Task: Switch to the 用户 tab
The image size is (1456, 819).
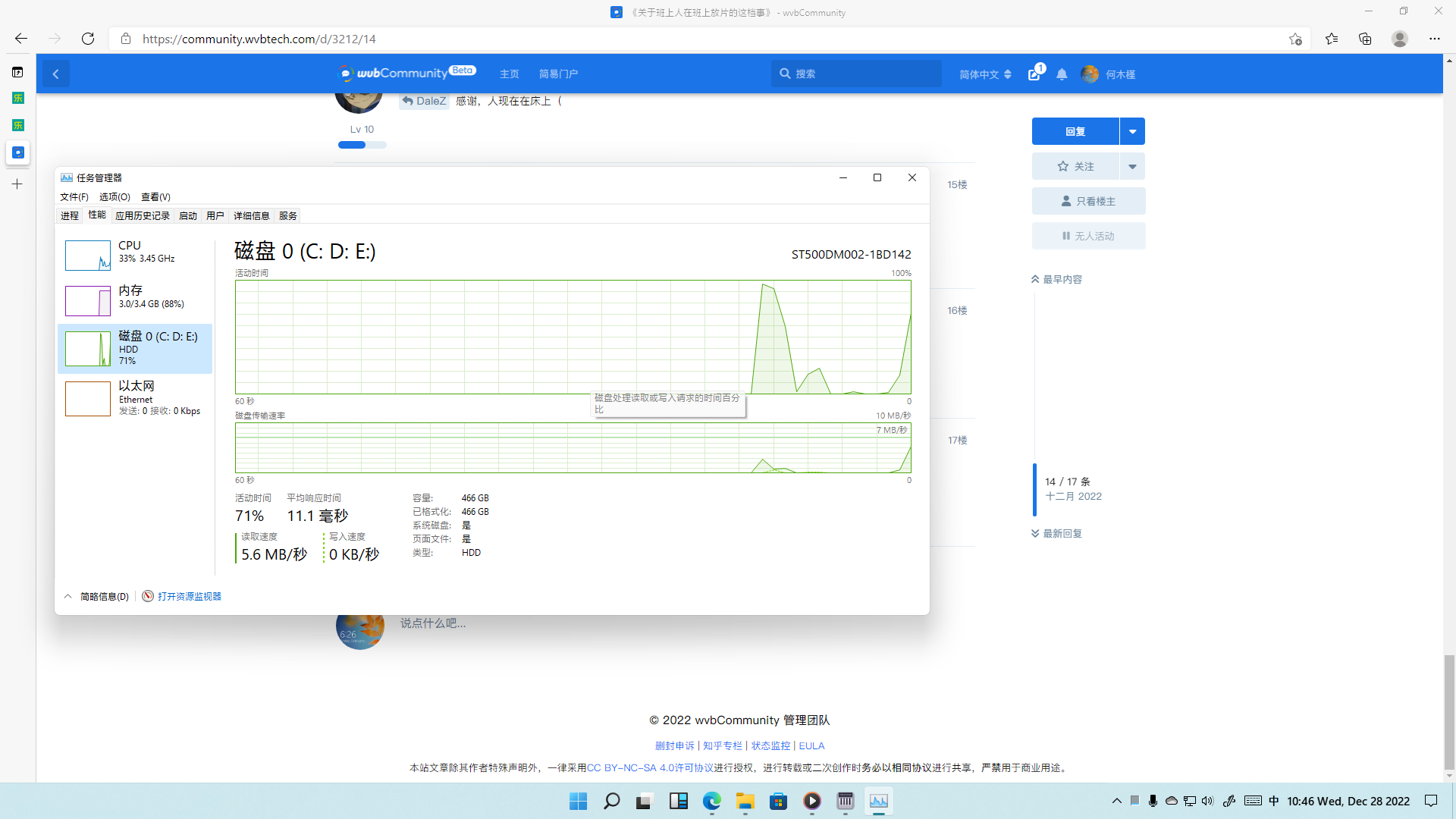Action: [215, 215]
